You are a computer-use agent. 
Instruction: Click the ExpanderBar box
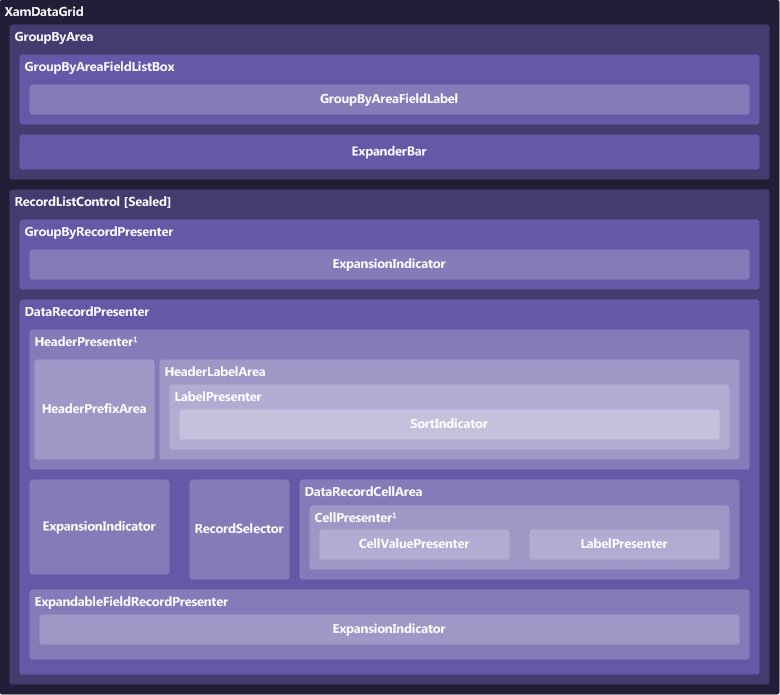(389, 152)
